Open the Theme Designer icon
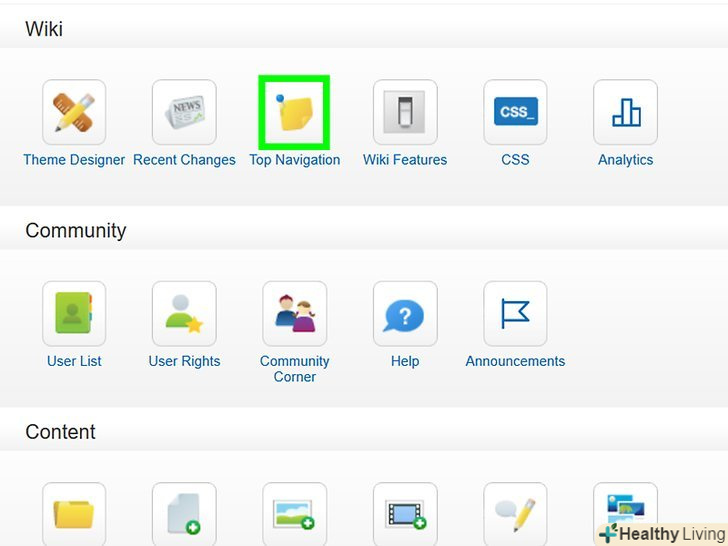Screen dimensions: 728x546 point(74,113)
